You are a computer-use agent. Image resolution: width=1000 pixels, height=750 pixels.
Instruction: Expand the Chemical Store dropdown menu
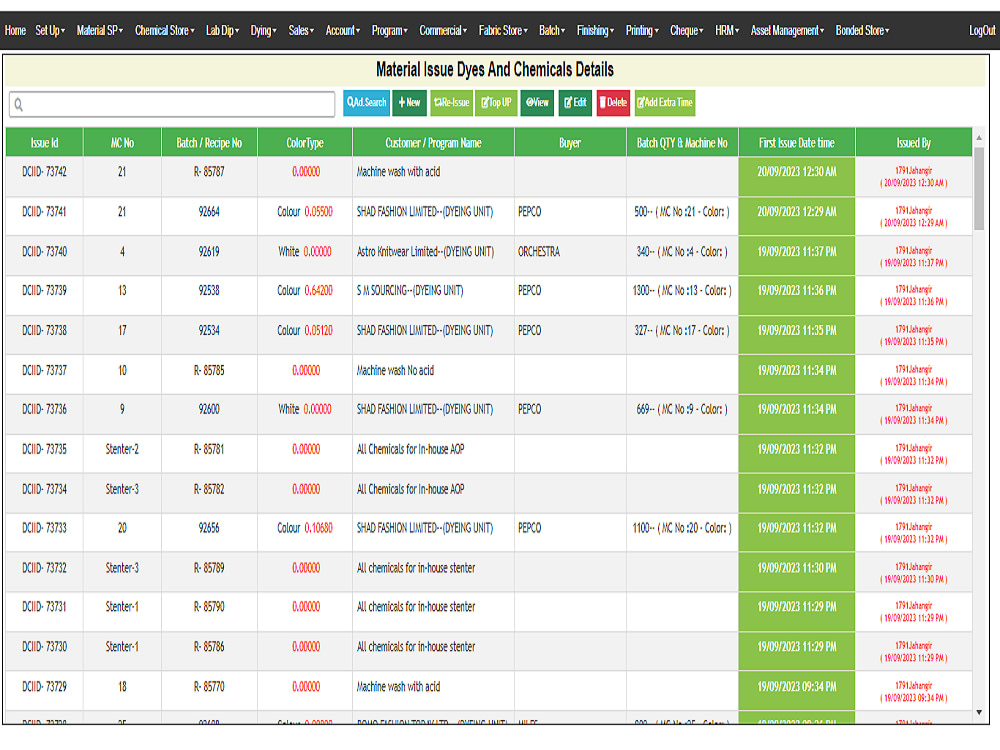pos(165,31)
